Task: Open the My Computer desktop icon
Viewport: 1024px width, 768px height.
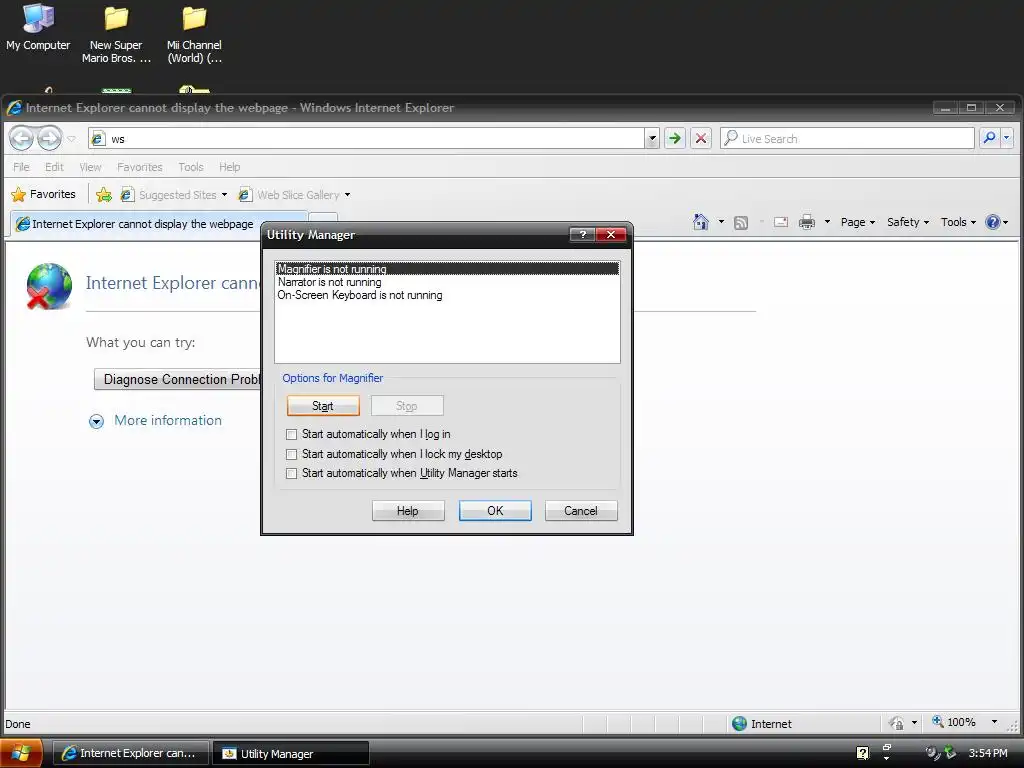Action: (38, 27)
